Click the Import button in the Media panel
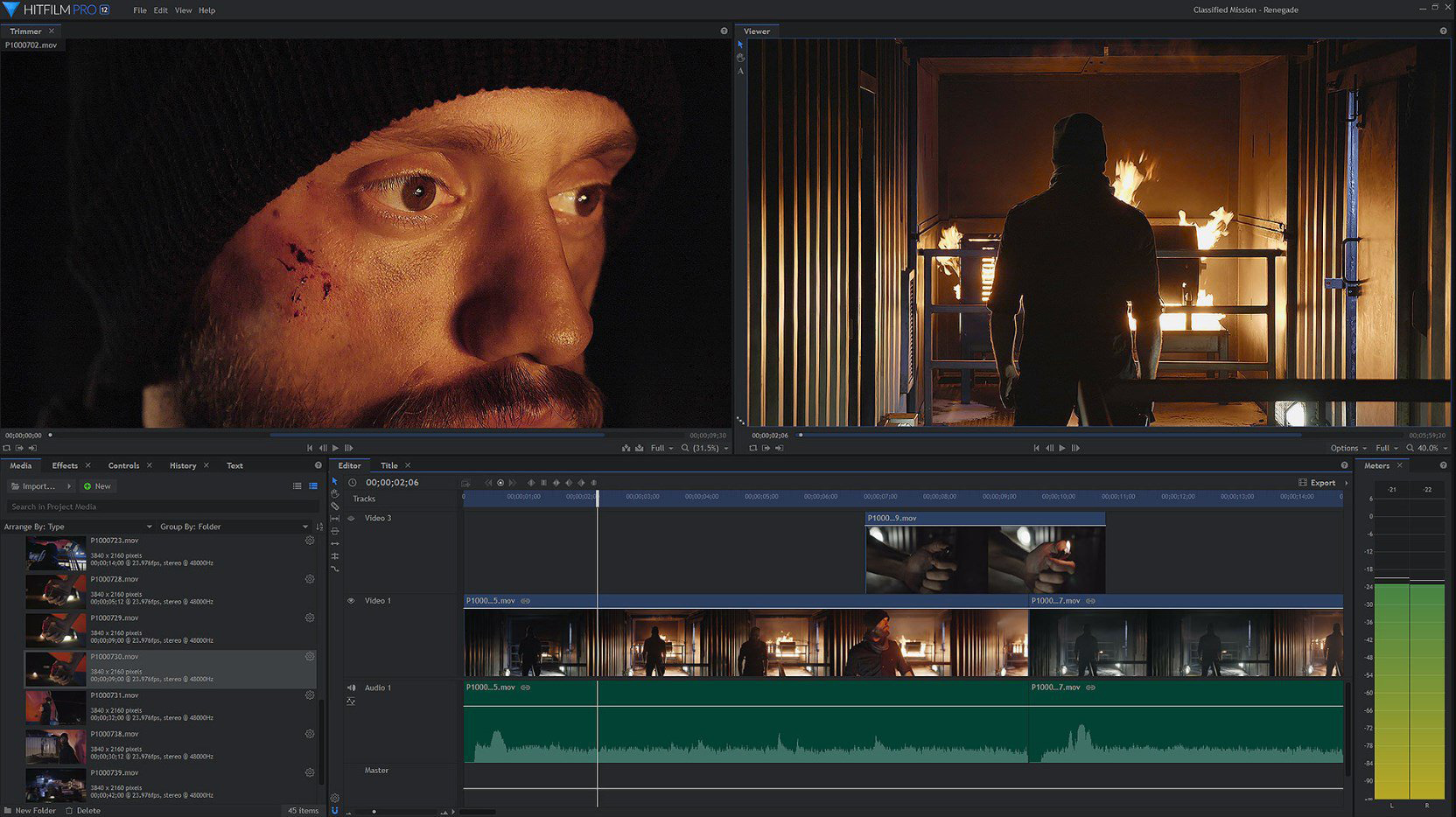 point(39,486)
